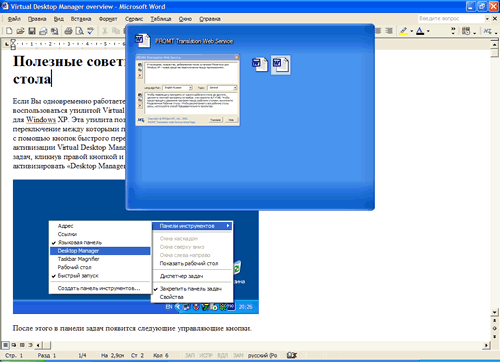Select the PROMT Translation Web Service switcher icon

(143, 41)
